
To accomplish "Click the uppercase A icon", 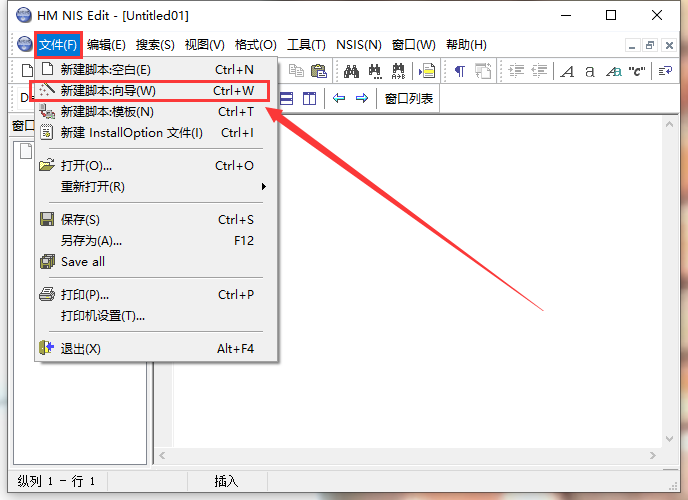I will tap(567, 71).
